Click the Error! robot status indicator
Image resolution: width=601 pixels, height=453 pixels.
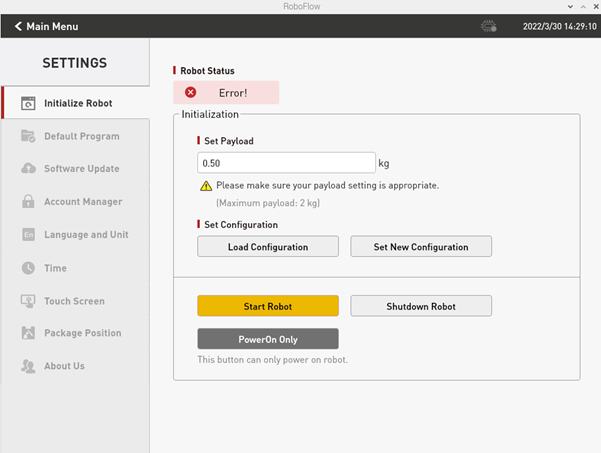pos(226,92)
